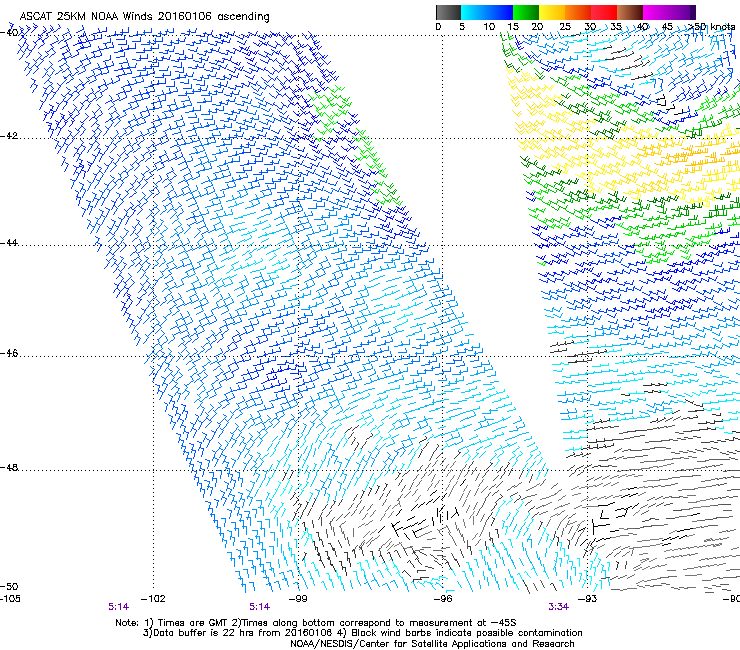The height and width of the screenshot is (650, 740).
Task: Click the purple '3:34' pass time label
Action: [x=558, y=607]
